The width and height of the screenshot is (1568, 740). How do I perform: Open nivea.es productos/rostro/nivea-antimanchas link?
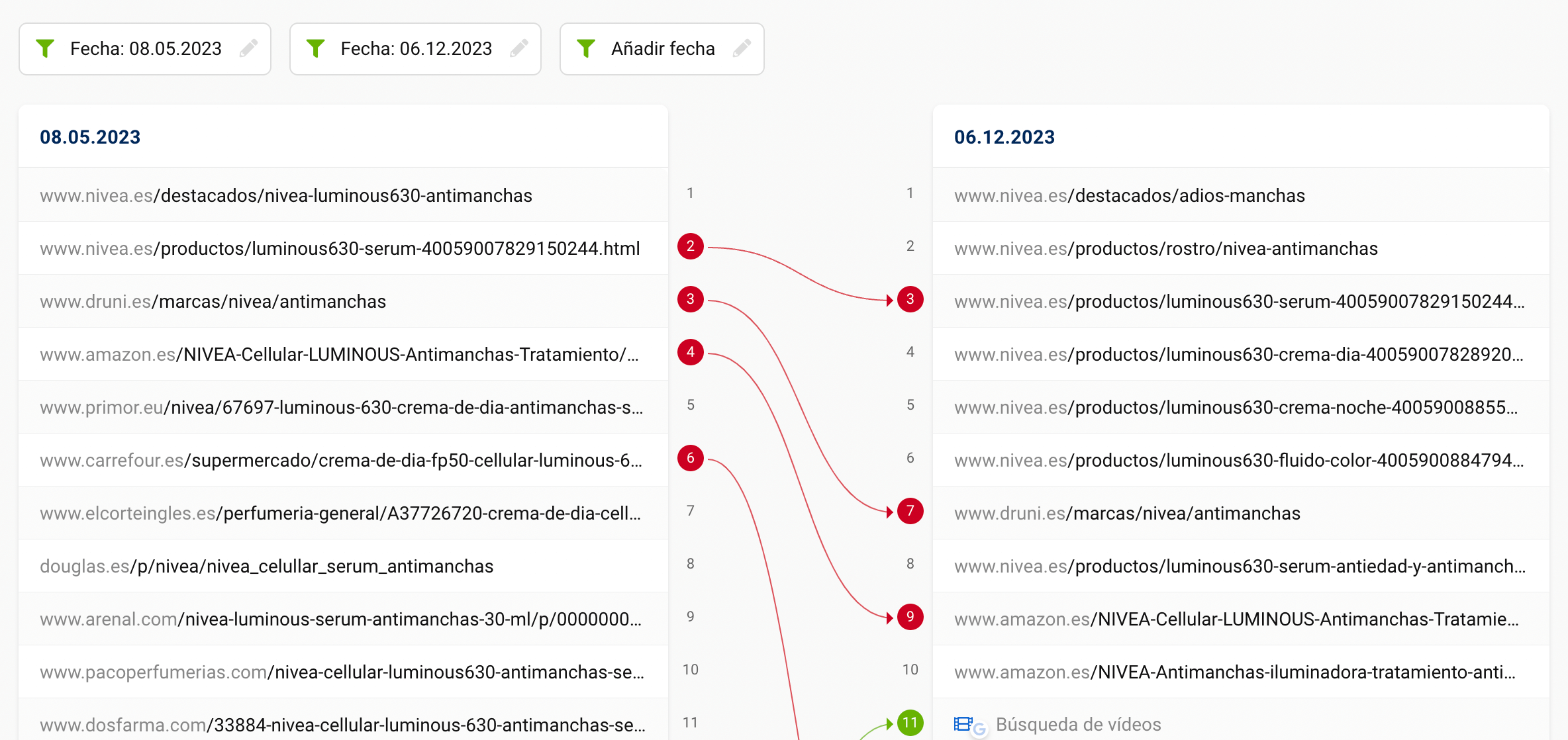1166,249
